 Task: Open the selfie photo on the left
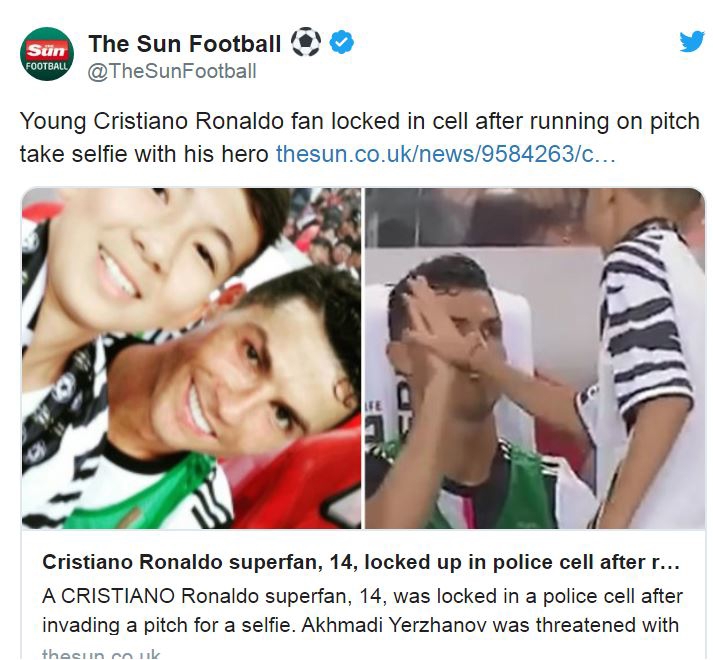191,358
